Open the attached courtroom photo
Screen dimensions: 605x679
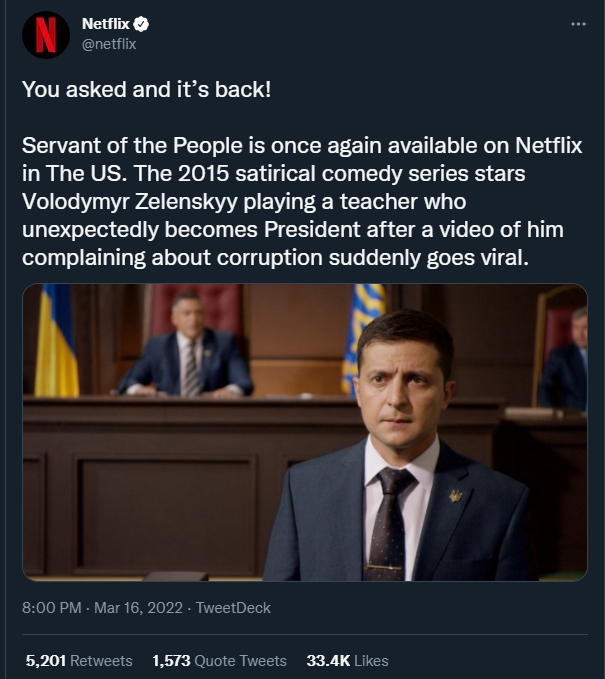[x=304, y=432]
